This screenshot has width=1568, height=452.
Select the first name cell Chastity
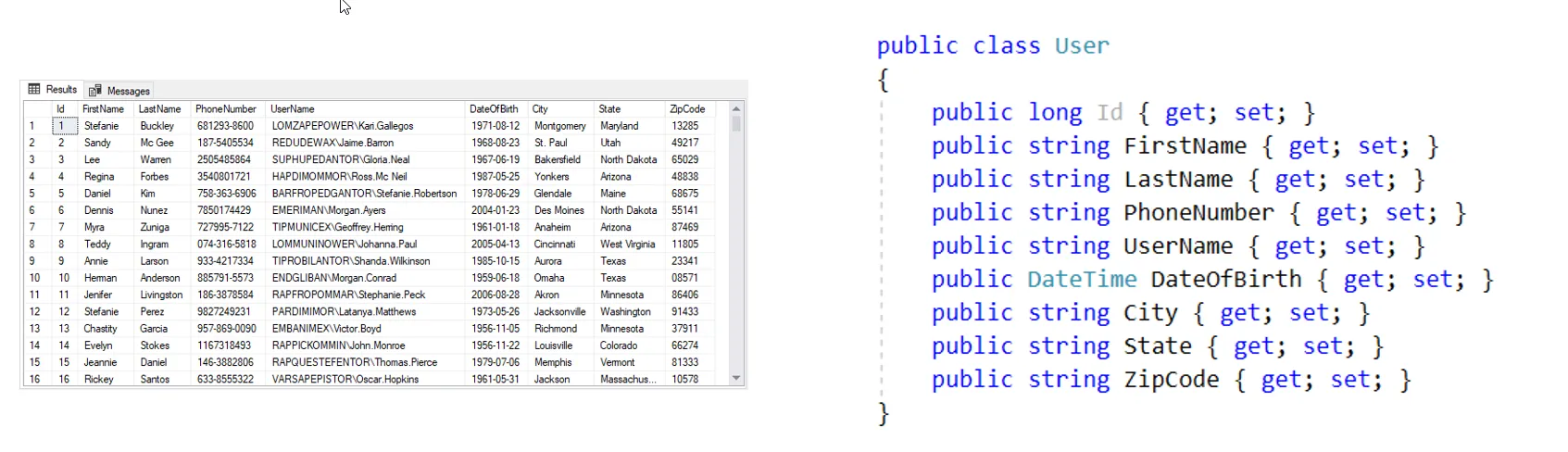tap(106, 329)
